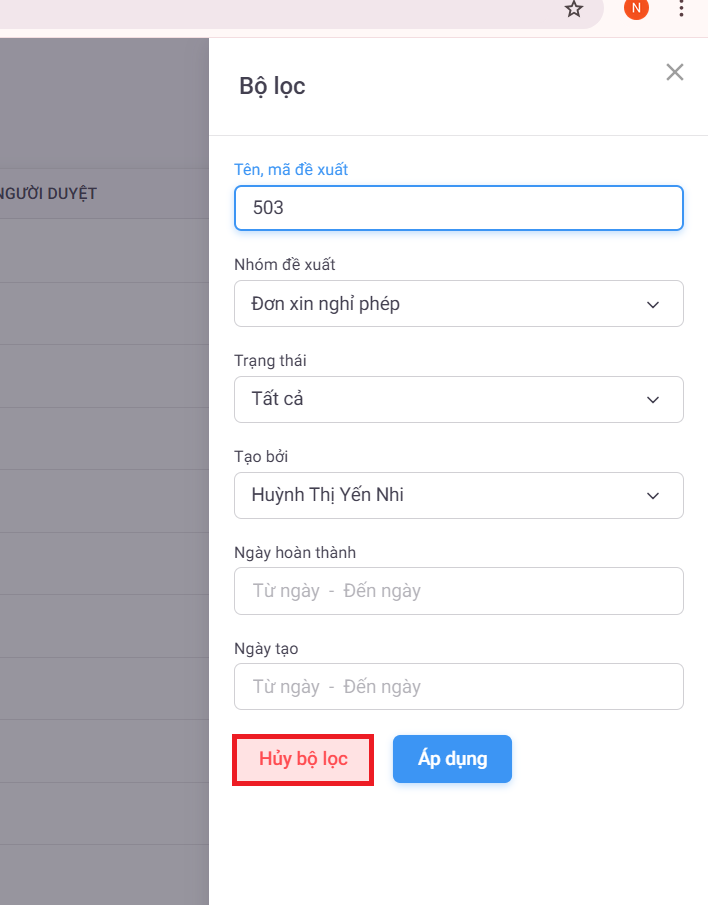The image size is (708, 905).
Task: Click the chevron arrow in Tạo bởi
Action: coord(653,496)
